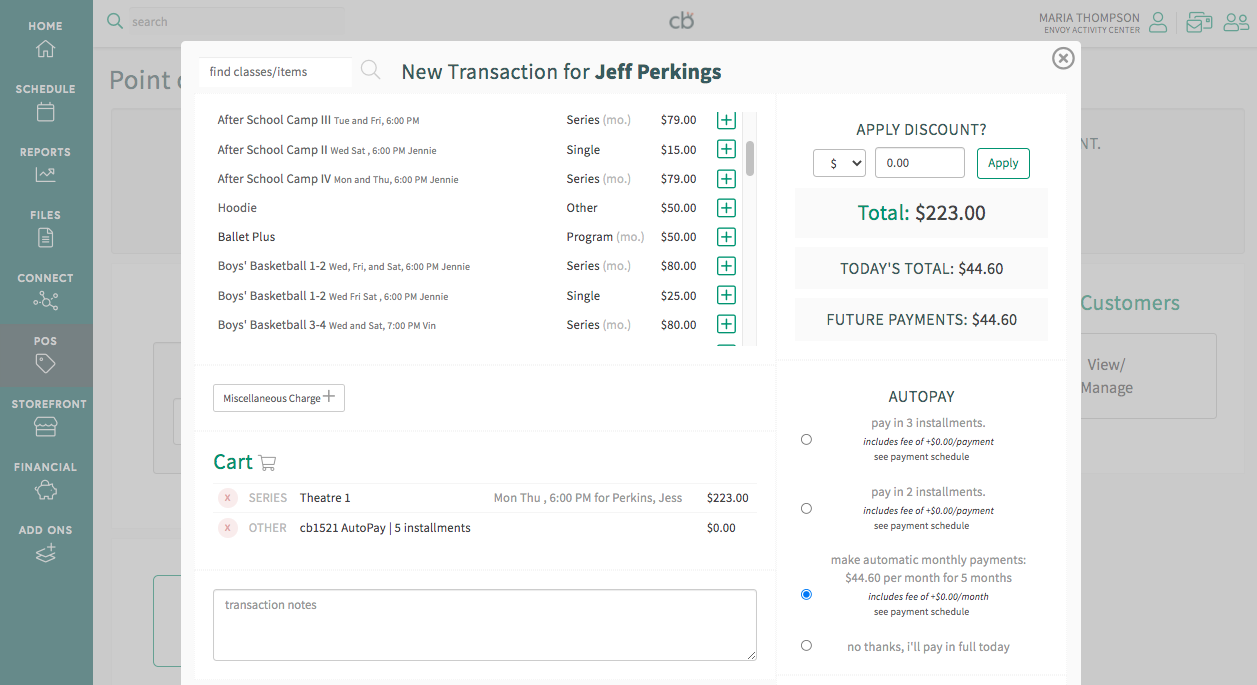
Task: Click the Apply discount button
Action: 1002,163
